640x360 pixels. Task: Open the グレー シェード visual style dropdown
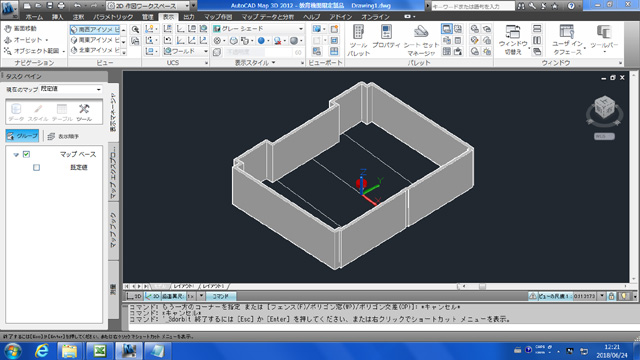click(258, 29)
